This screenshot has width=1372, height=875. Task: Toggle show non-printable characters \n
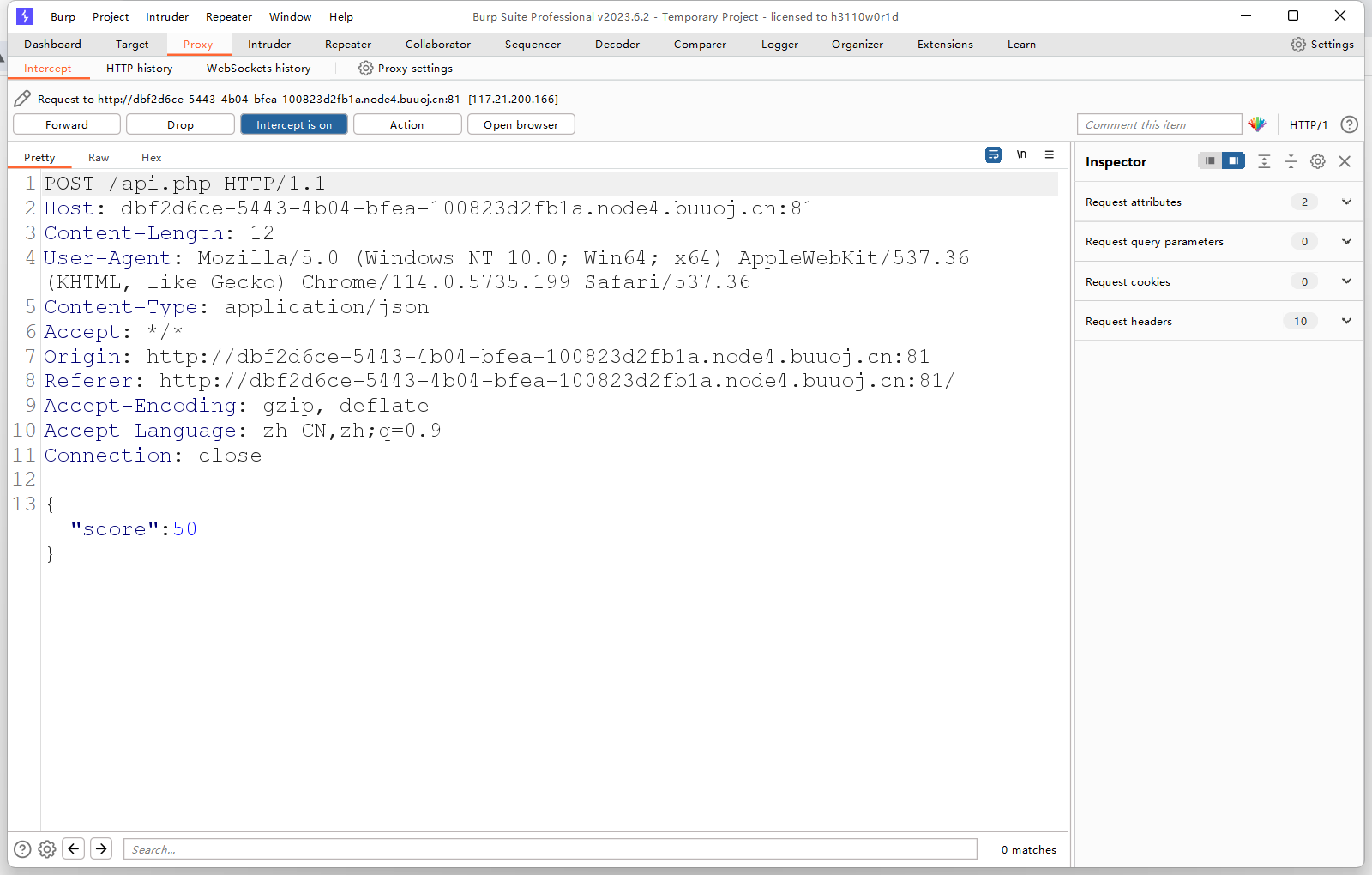1021,154
